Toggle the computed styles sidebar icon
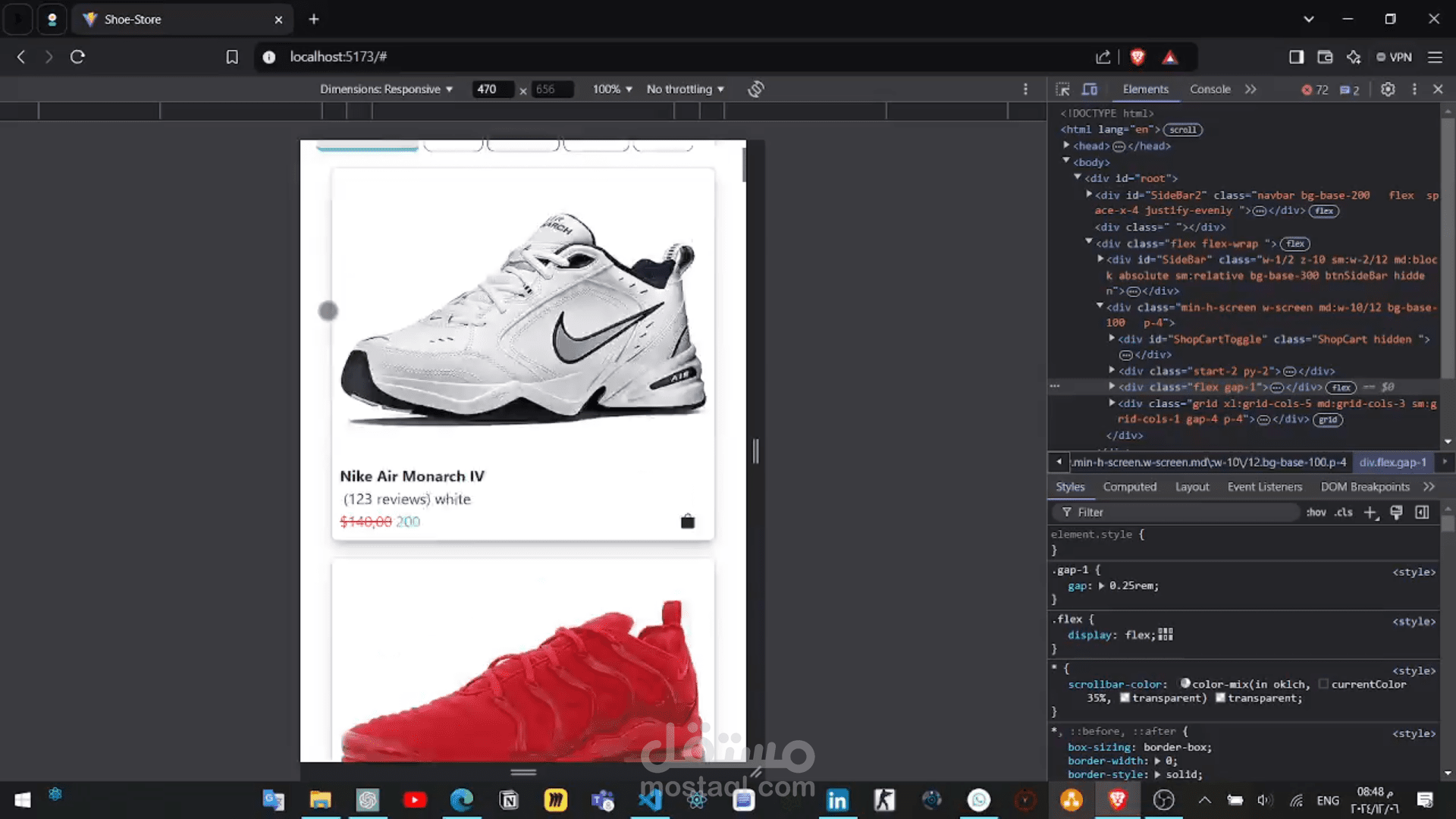This screenshot has height=819, width=1456. click(1422, 513)
